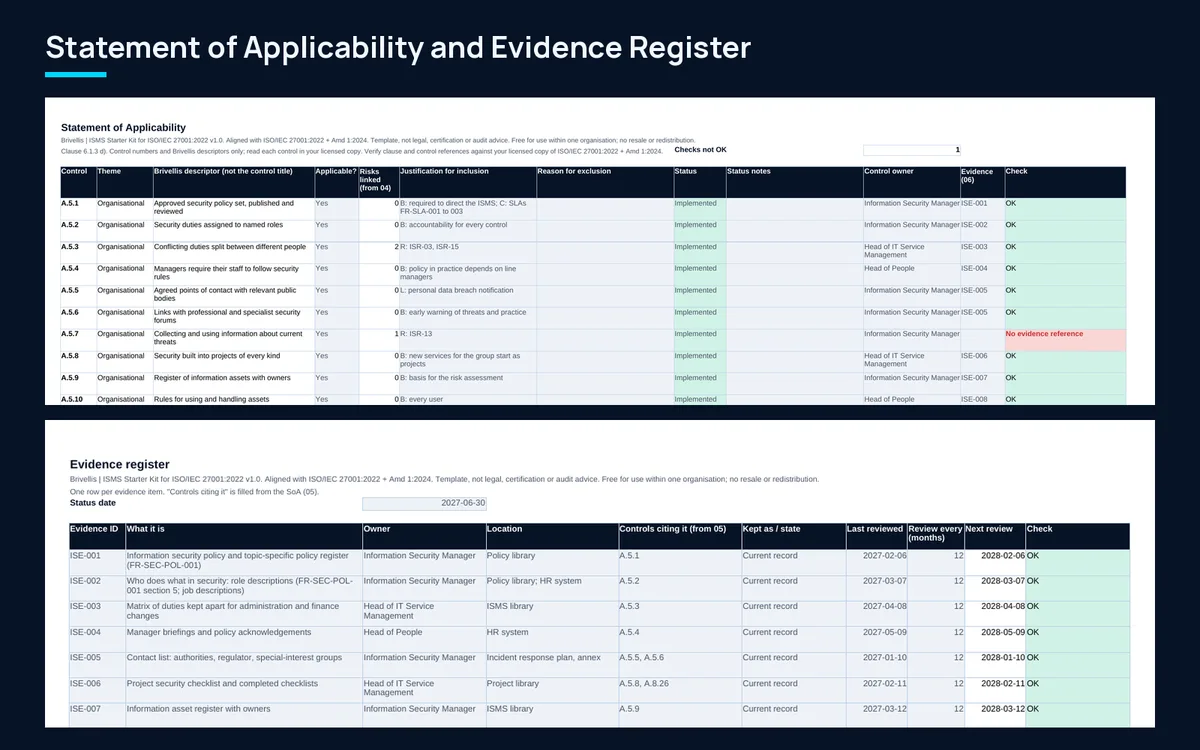Click the 'Justification for inclusion' column header
The height and width of the screenshot is (750, 1200).
click(467, 182)
